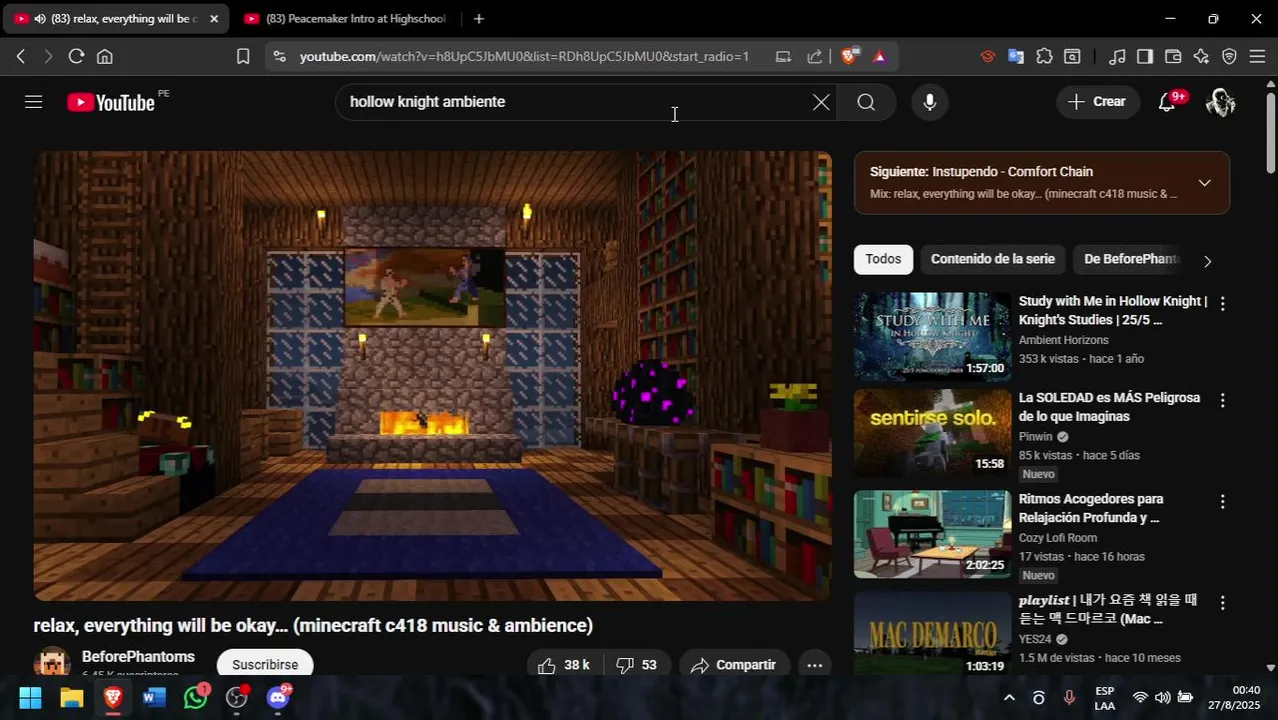Open media control music note icon

(1117, 57)
